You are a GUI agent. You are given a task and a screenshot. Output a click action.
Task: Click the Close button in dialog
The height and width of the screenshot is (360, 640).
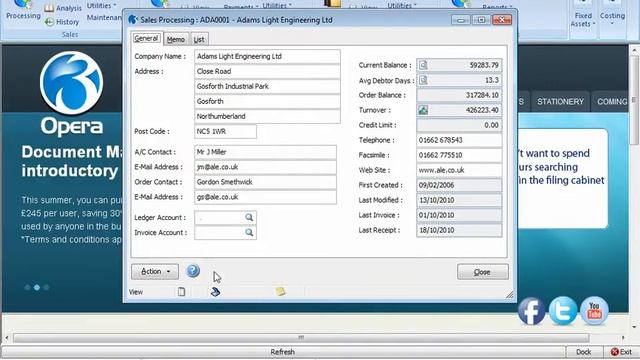click(x=482, y=272)
